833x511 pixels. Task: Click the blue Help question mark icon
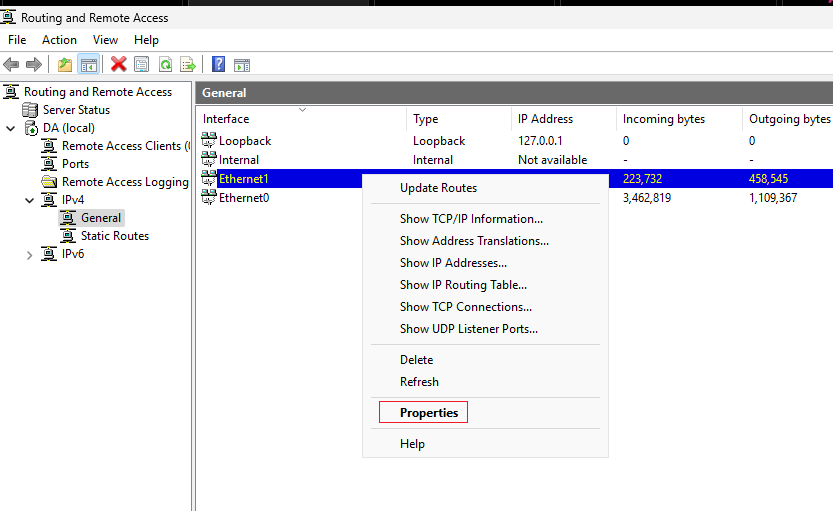pos(218,64)
